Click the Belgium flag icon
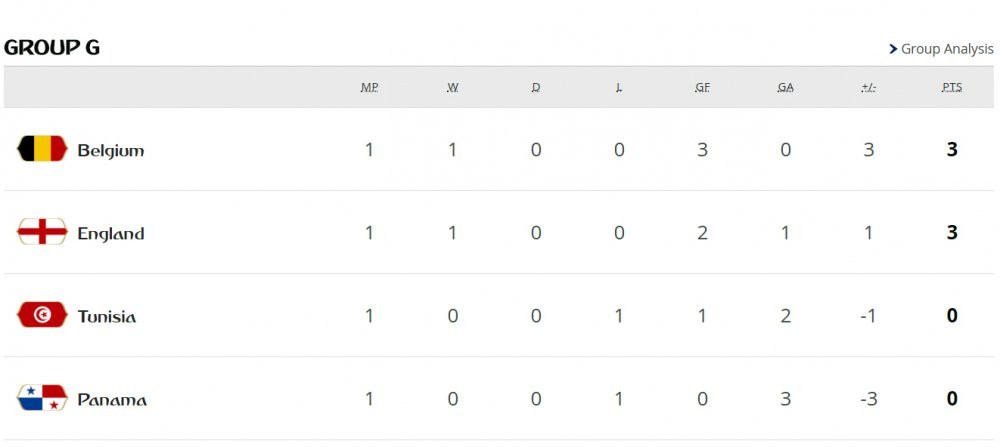This screenshot has height=447, width=1000. tap(42, 149)
